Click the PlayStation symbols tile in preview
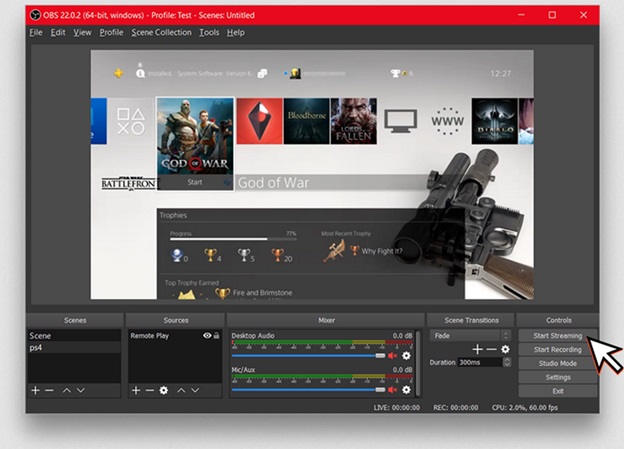 (131, 121)
